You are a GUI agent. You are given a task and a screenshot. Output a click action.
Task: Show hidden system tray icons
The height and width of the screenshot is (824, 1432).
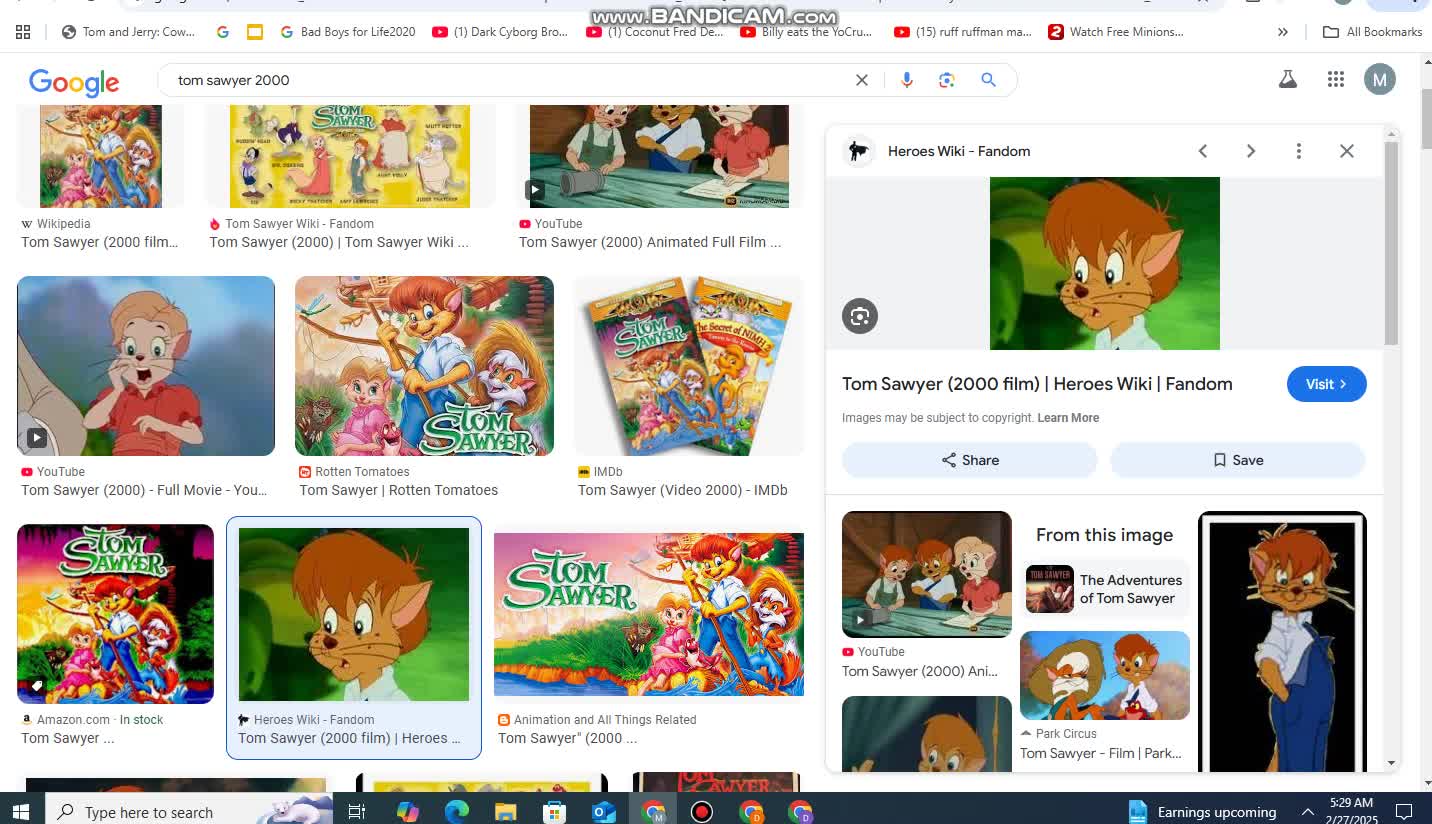[x=1307, y=811]
